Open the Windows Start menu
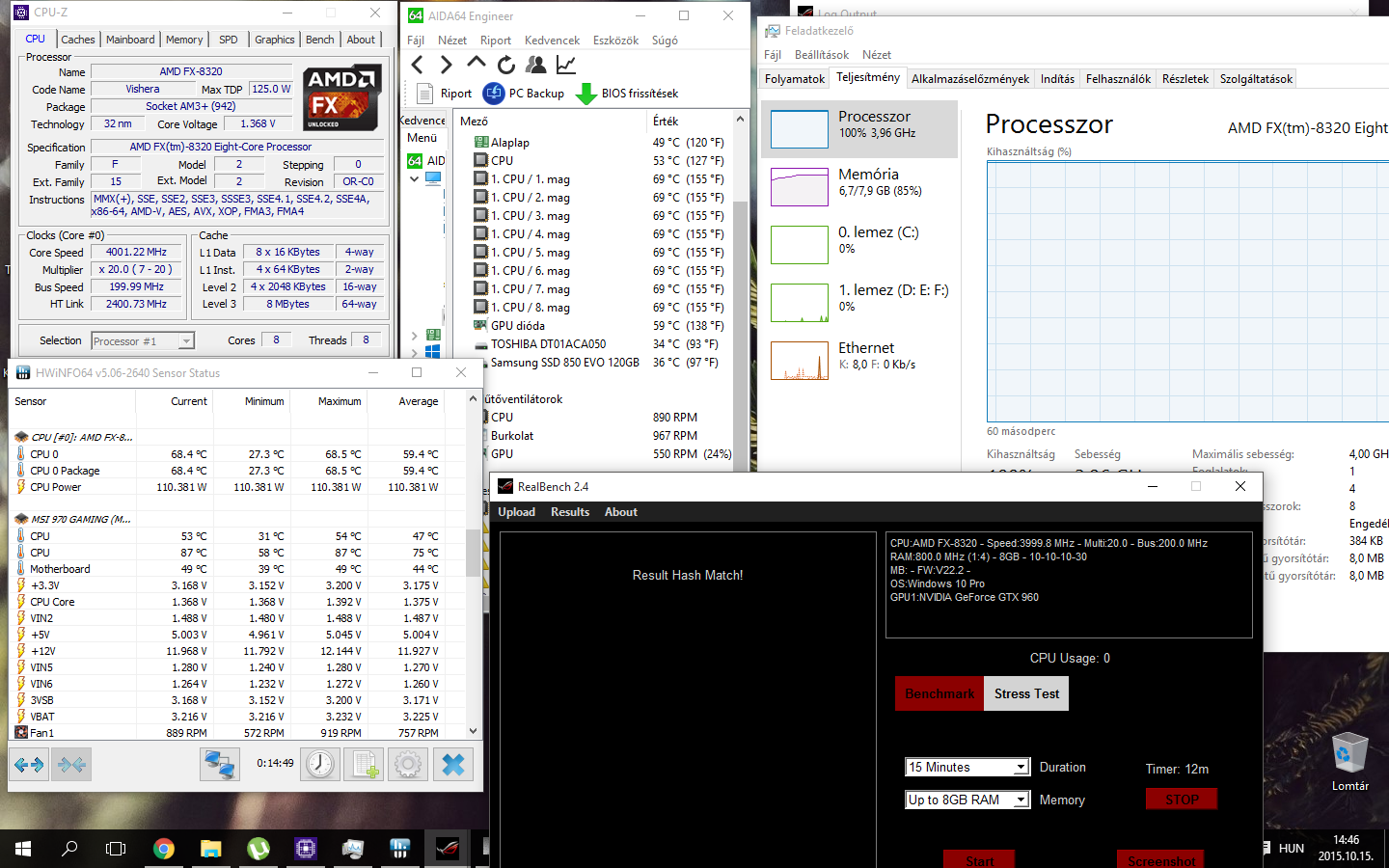 point(23,849)
